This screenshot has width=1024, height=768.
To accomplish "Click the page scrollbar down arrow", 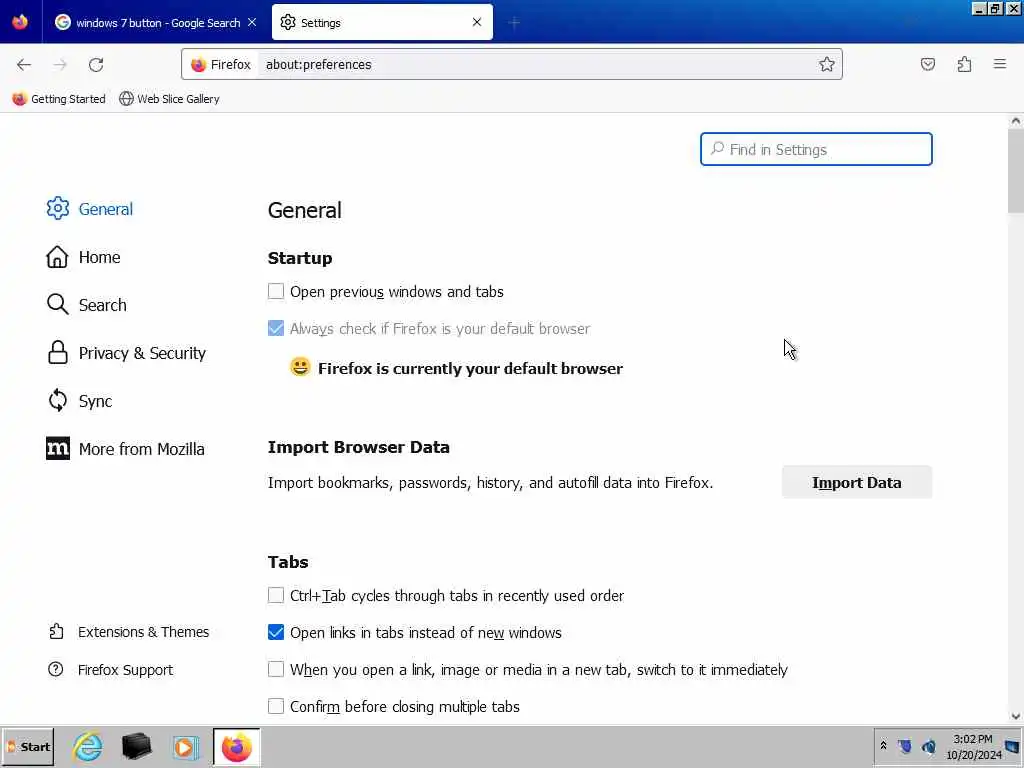I will pyautogui.click(x=1016, y=716).
